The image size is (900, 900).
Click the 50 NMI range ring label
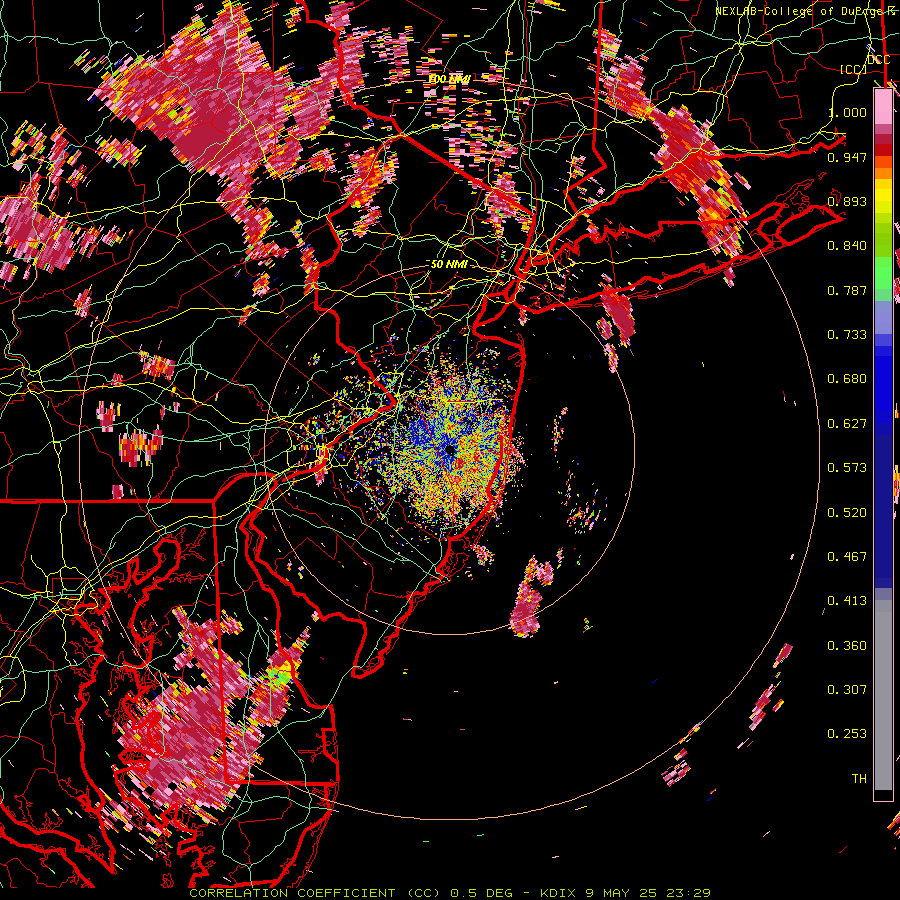click(449, 264)
